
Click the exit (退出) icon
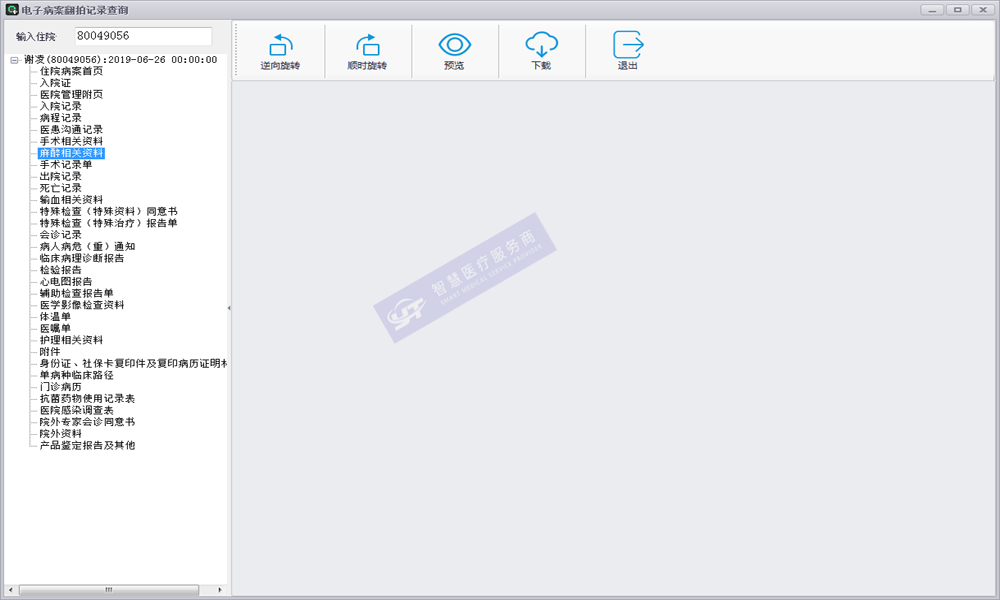627,45
